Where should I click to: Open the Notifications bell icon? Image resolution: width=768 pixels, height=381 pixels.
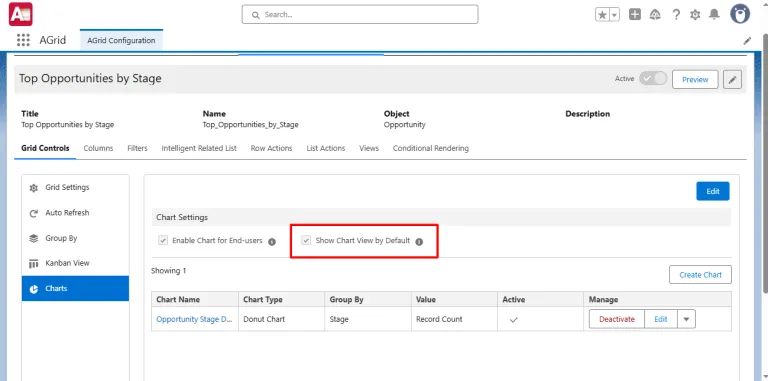[715, 15]
